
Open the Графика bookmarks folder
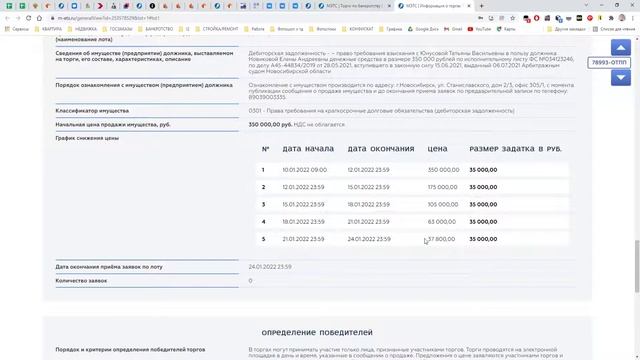[x=391, y=29]
